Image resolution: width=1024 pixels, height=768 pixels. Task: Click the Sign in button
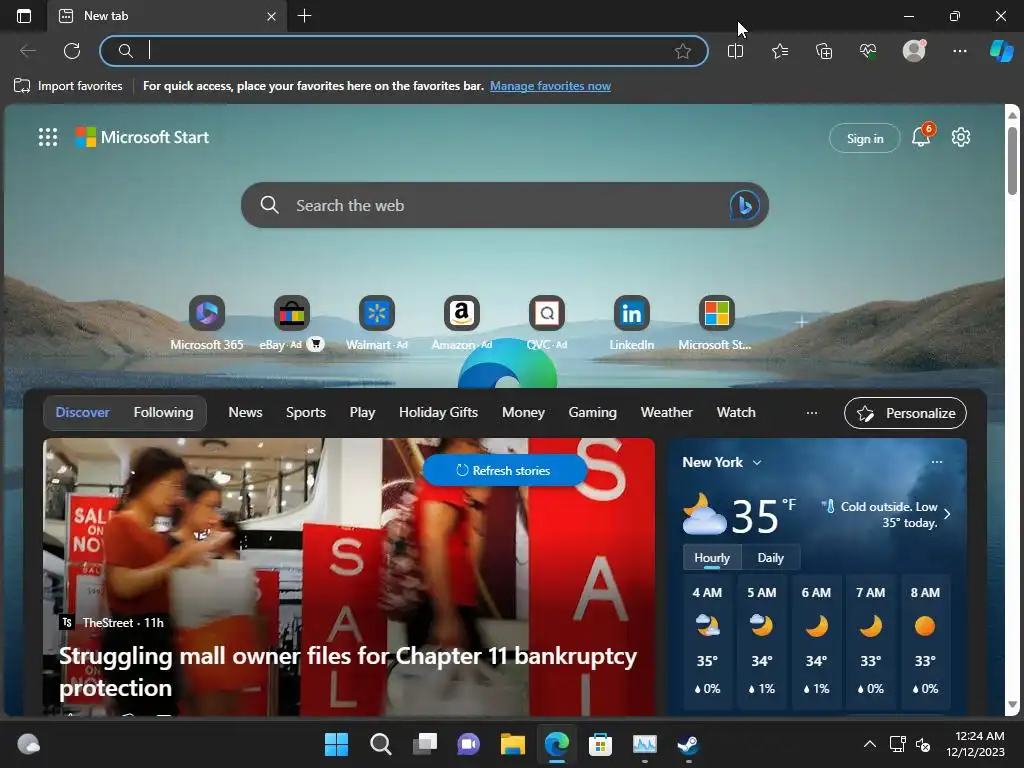[x=865, y=138]
